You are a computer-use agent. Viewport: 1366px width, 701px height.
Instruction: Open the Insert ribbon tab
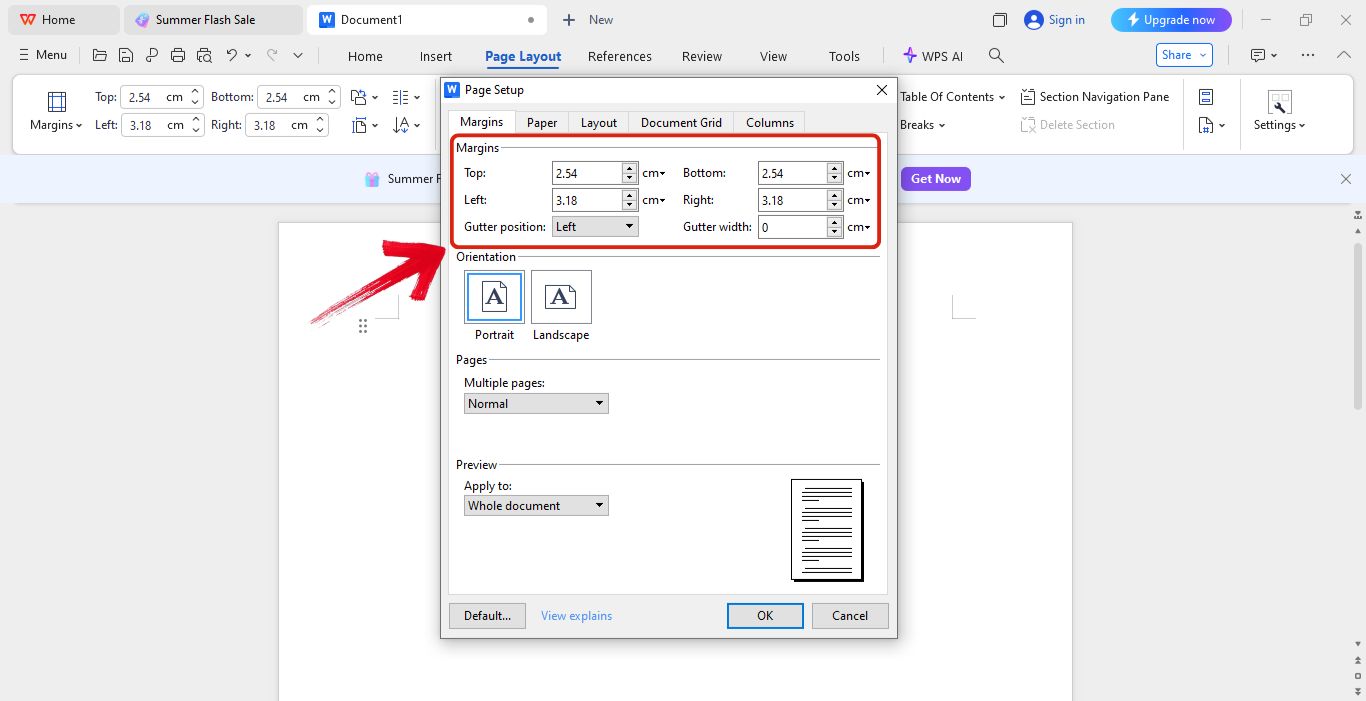pyautogui.click(x=436, y=56)
